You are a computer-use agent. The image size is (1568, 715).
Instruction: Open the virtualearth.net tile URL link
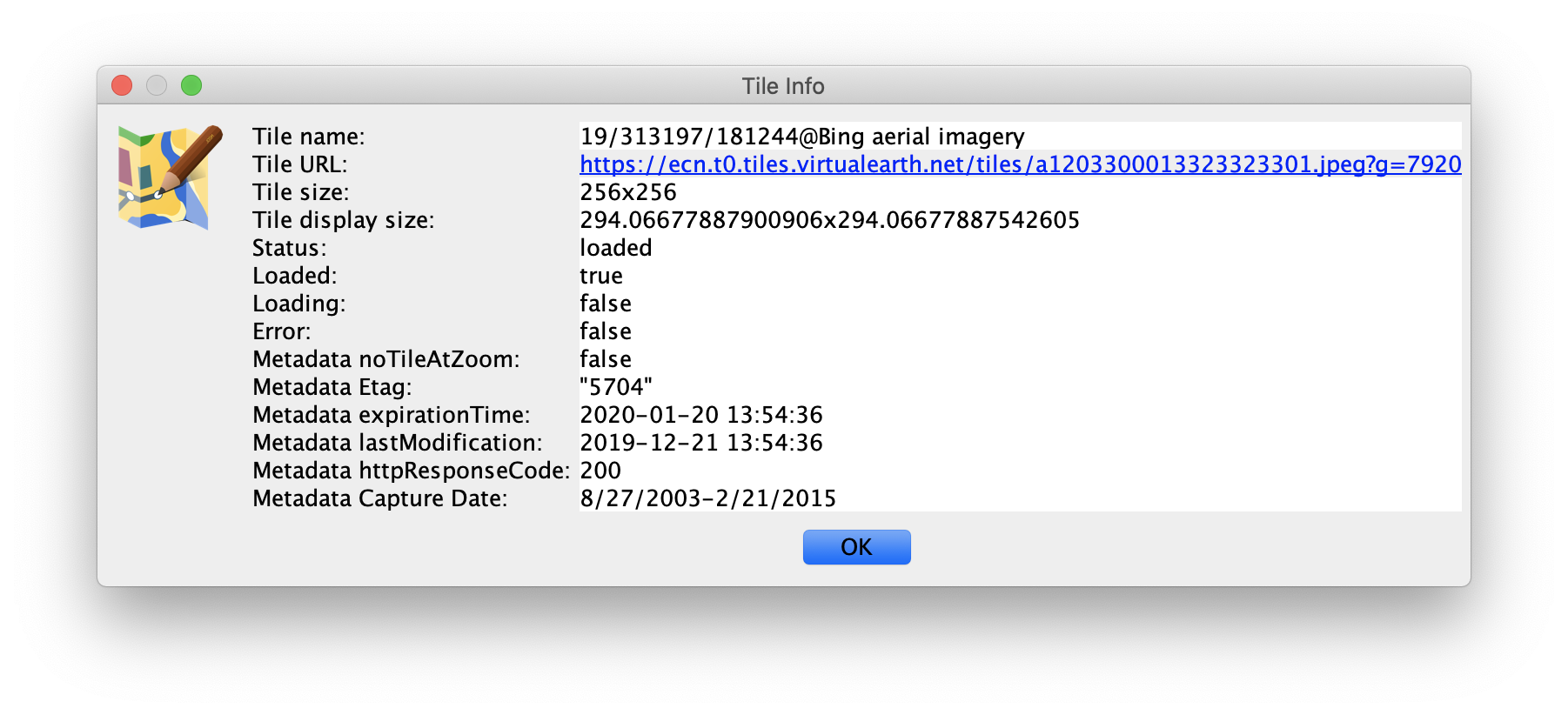(x=1020, y=164)
